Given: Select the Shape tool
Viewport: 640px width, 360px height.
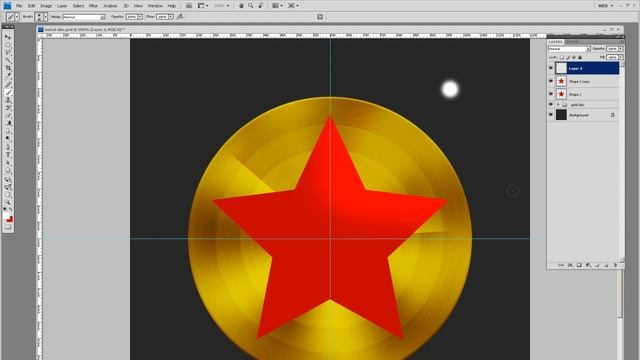Looking at the screenshot, I should pyautogui.click(x=8, y=171).
